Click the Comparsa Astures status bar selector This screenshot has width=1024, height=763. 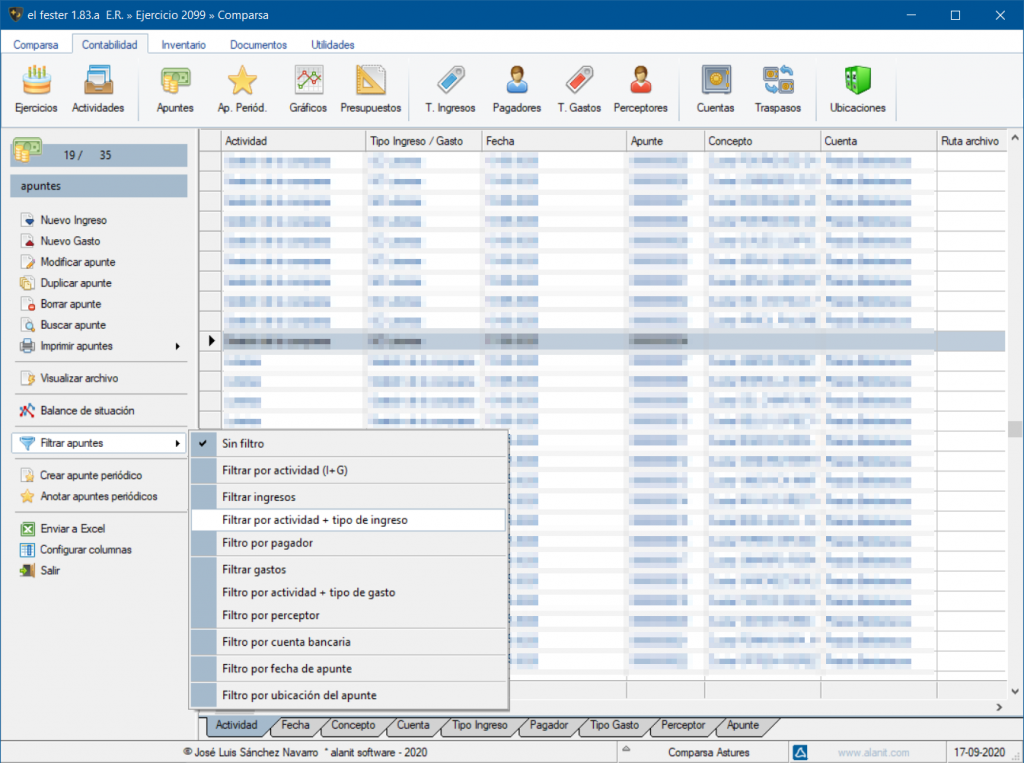[708, 752]
